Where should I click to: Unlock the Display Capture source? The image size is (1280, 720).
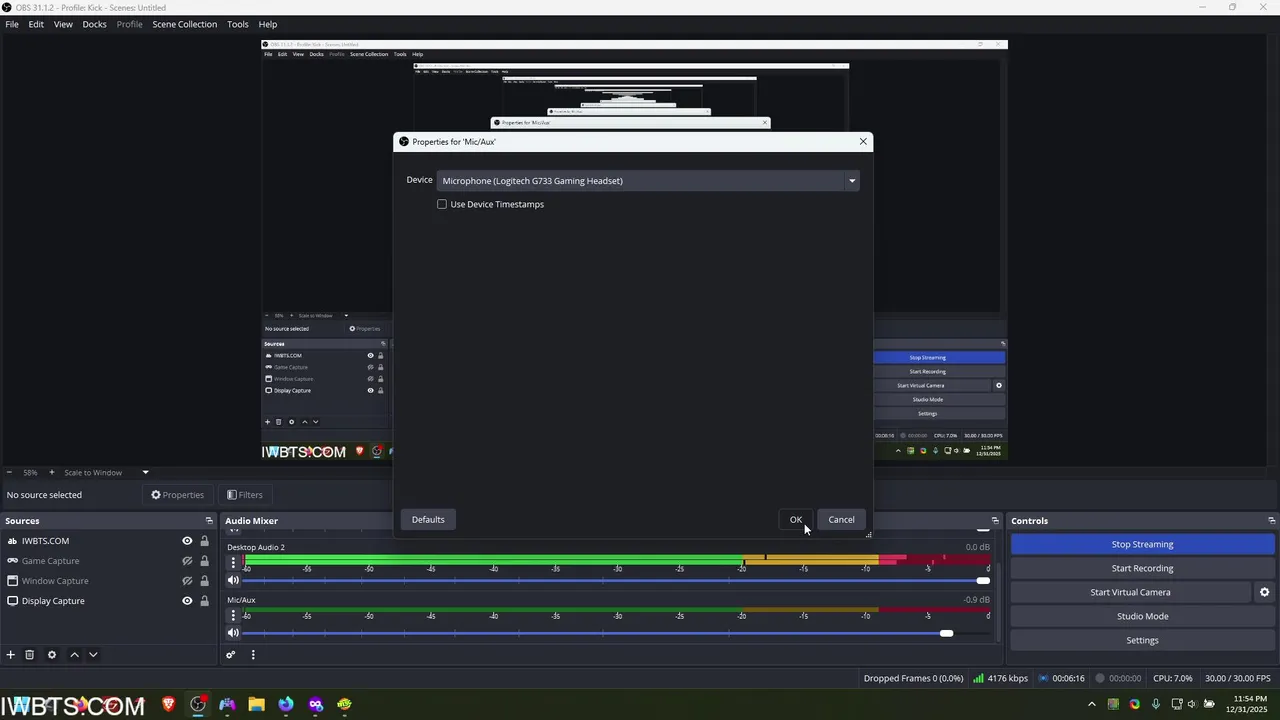point(204,601)
